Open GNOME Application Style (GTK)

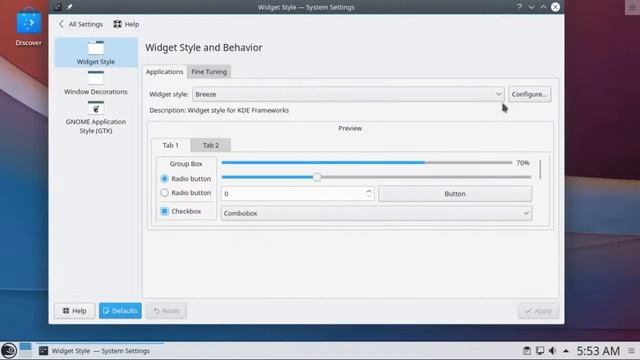[x=96, y=118]
